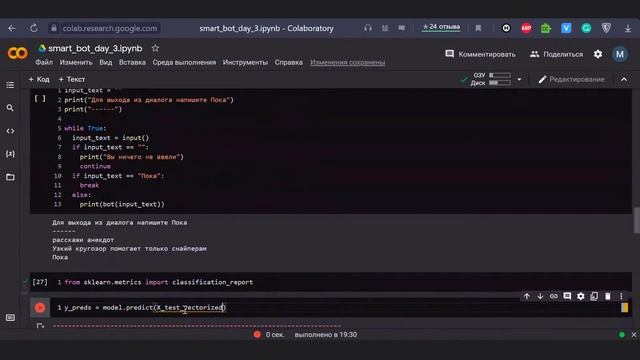Open find and replace sidebar icon
This screenshot has height=360, width=640.
(x=10, y=108)
